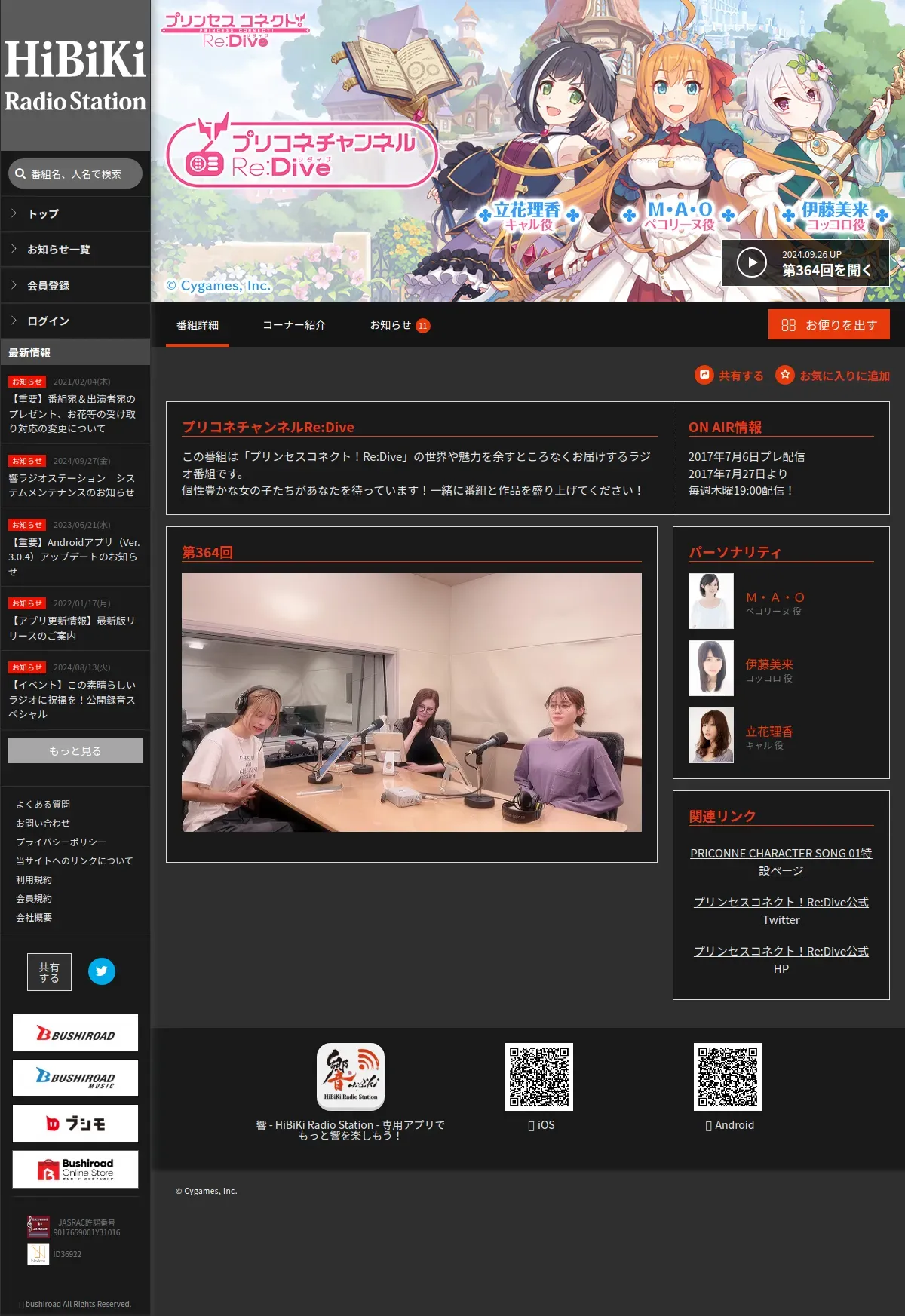
Task: Click the letter icon on お便りを出す button
Action: click(789, 325)
